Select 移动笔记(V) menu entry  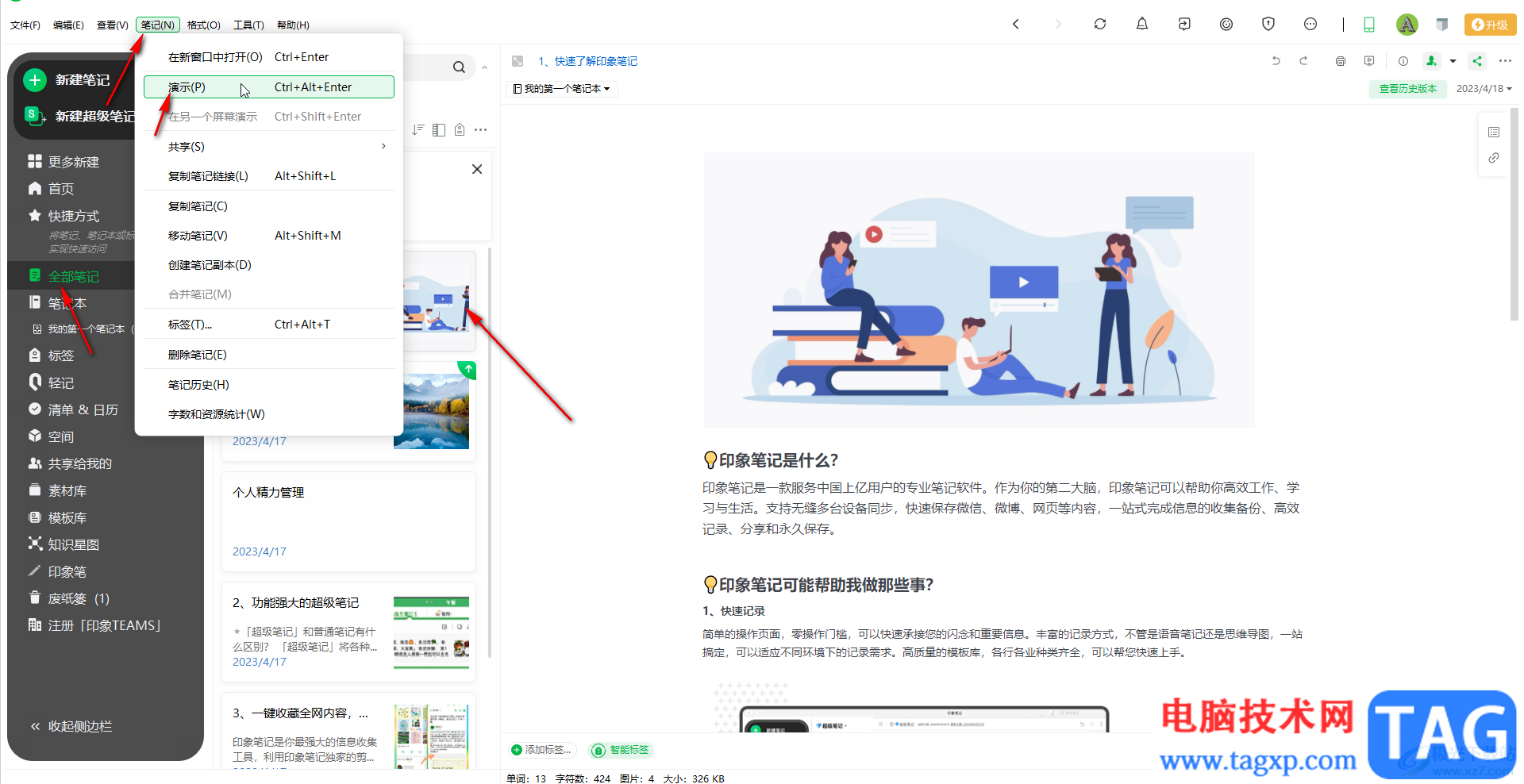[269, 236]
